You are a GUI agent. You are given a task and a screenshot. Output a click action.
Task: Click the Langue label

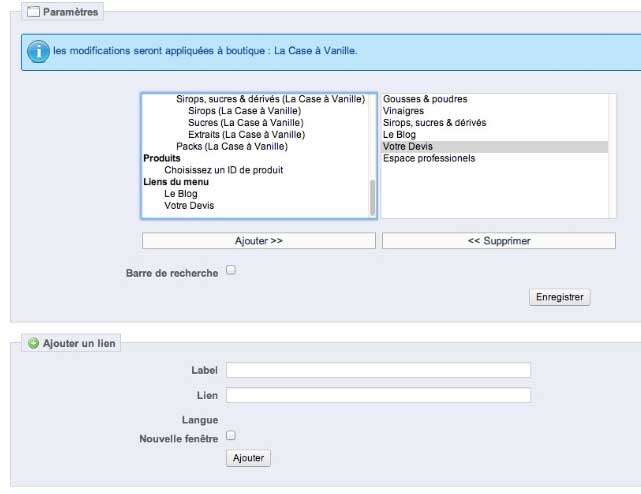tap(200, 420)
